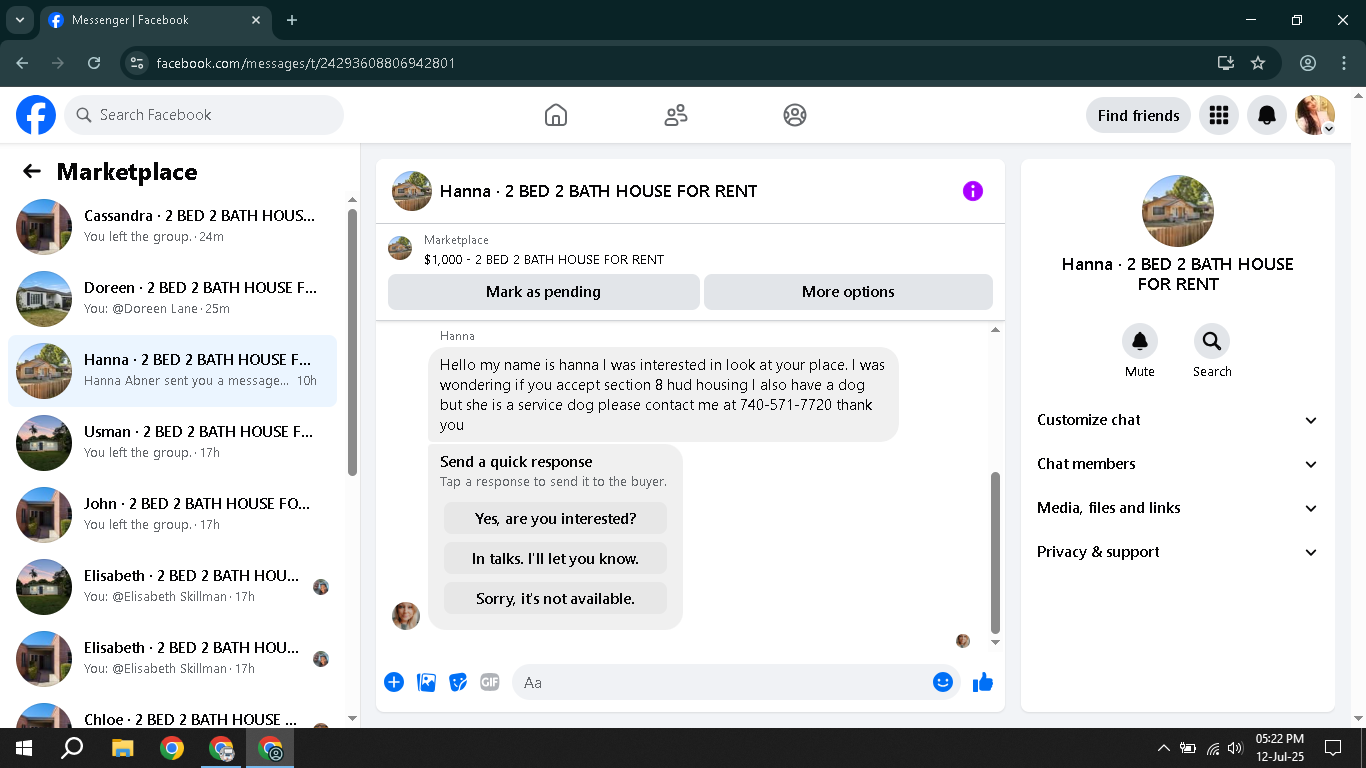The height and width of the screenshot is (768, 1366).
Task: Click the Facebook logo icon
Action: [36, 115]
